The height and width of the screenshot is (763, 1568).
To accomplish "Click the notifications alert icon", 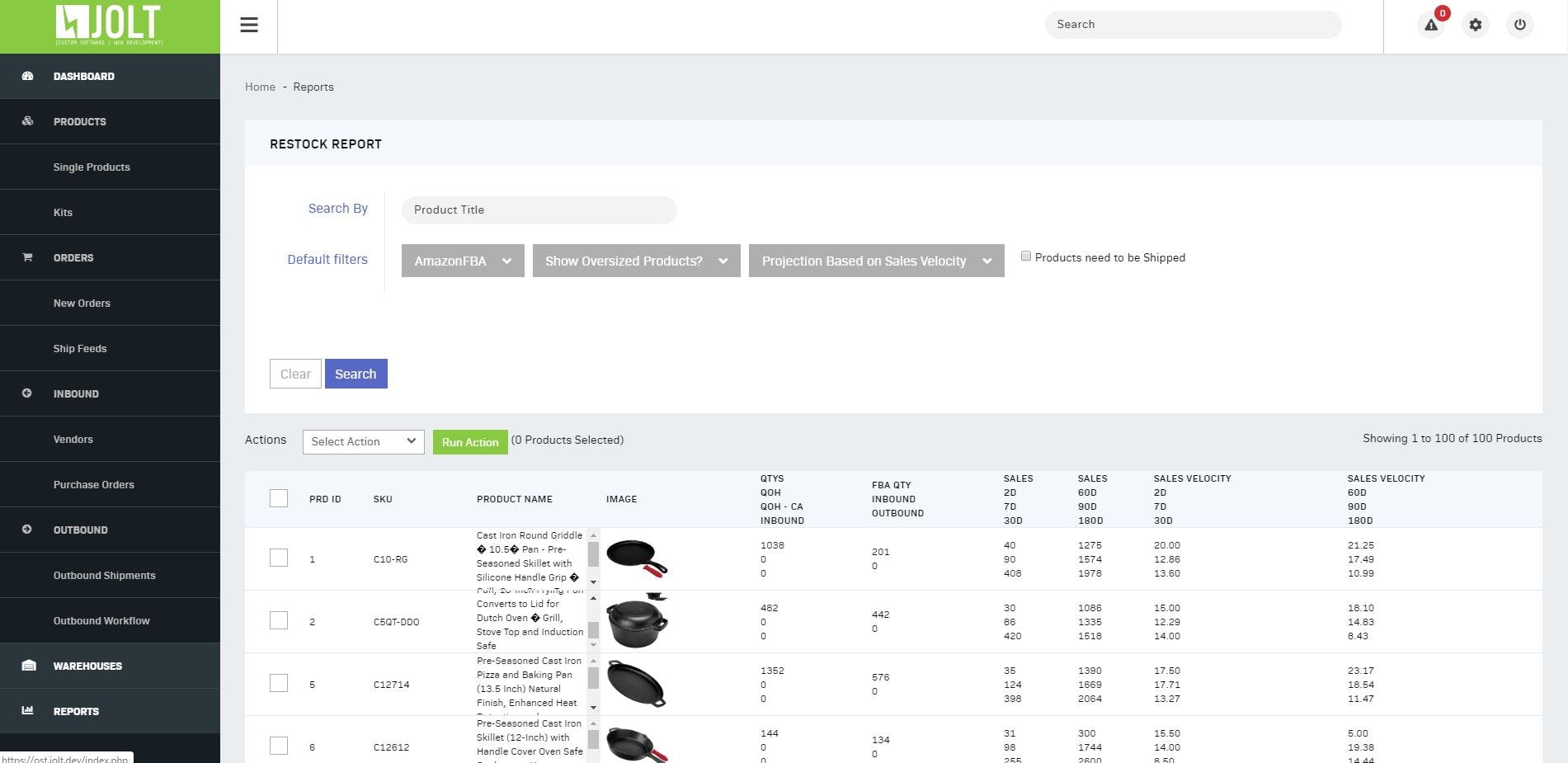I will [x=1429, y=26].
